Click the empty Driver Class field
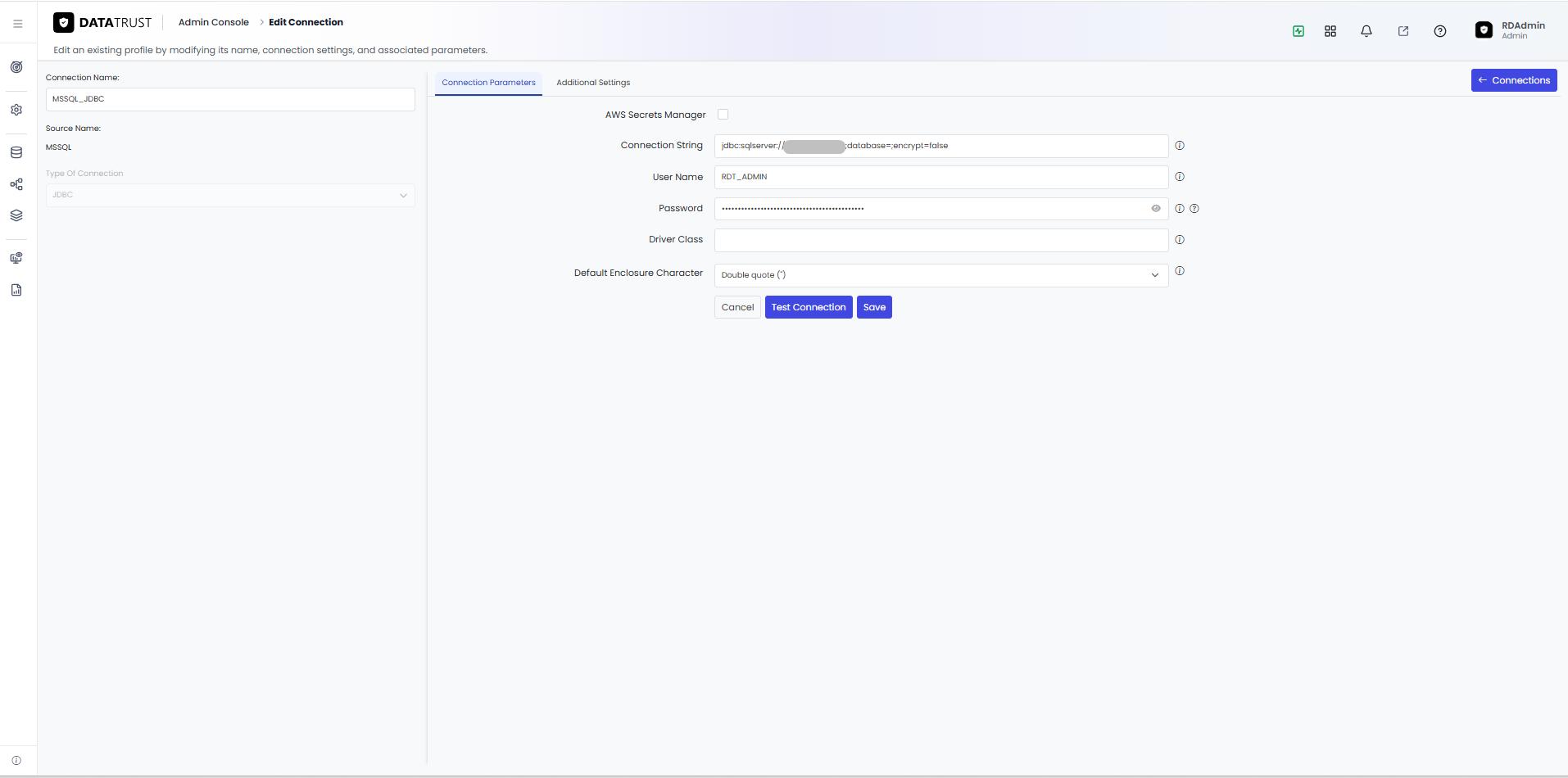This screenshot has height=778, width=1568. tap(941, 240)
